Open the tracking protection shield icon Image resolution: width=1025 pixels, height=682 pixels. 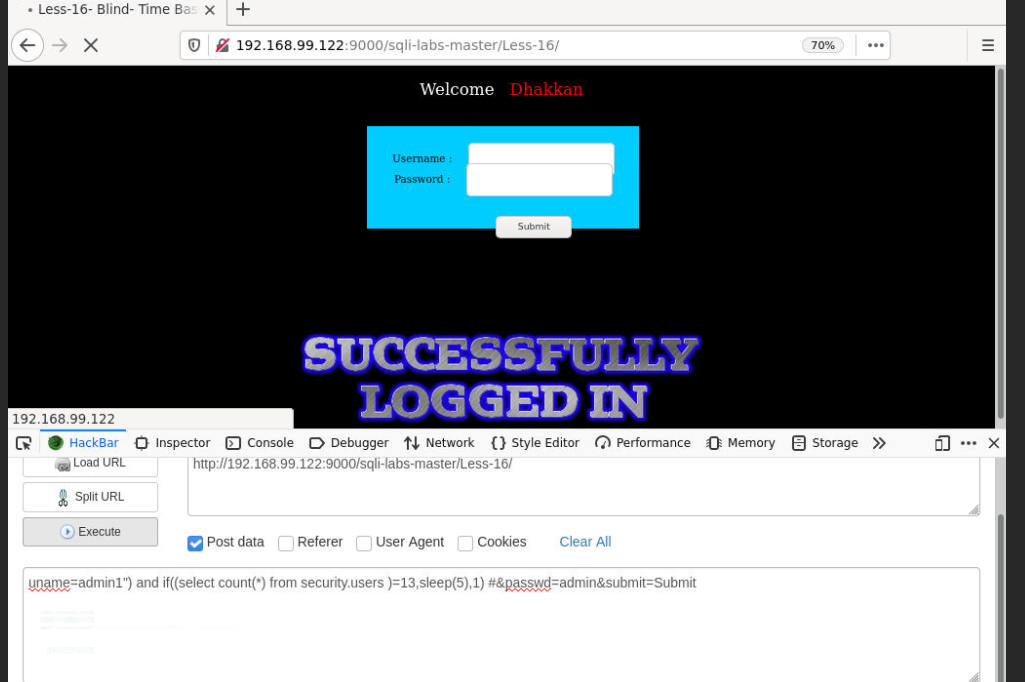tap(194, 45)
